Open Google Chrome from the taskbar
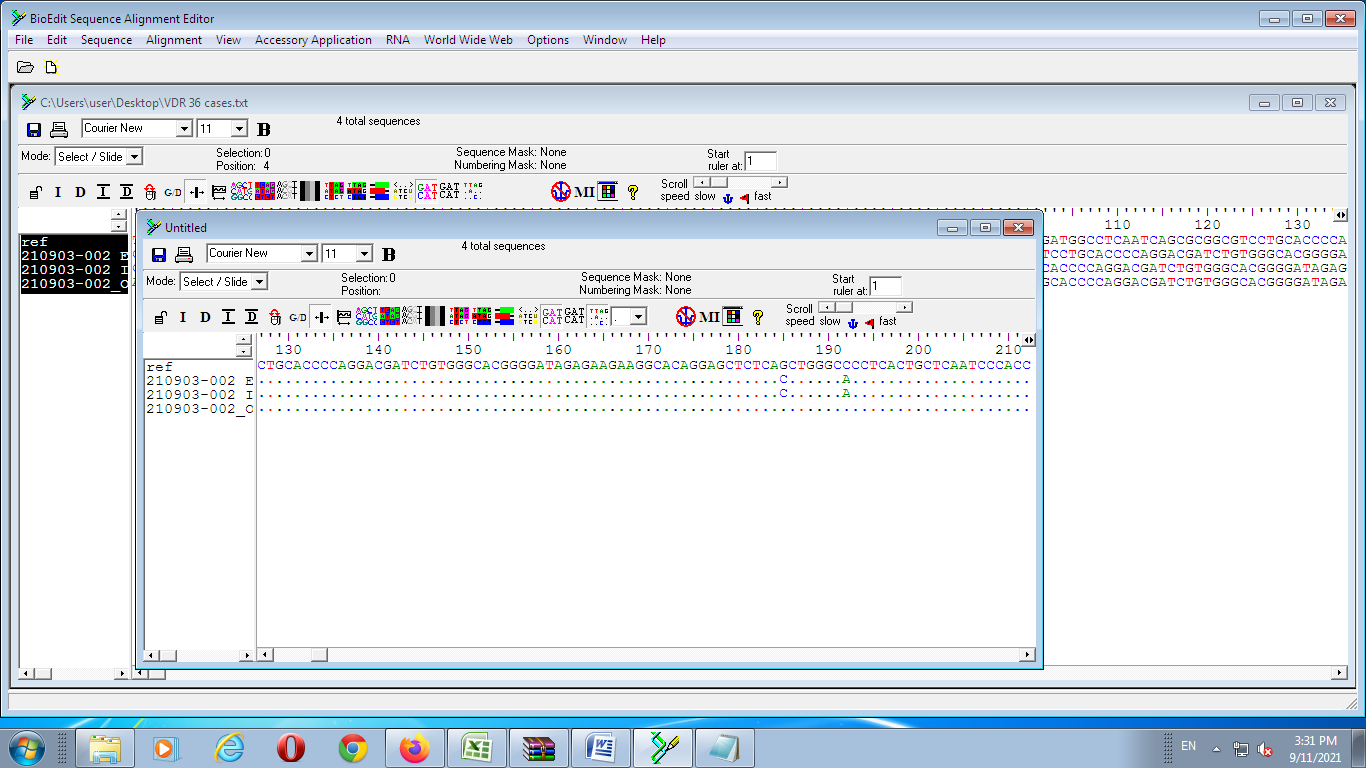The height and width of the screenshot is (768, 1366). [x=352, y=748]
